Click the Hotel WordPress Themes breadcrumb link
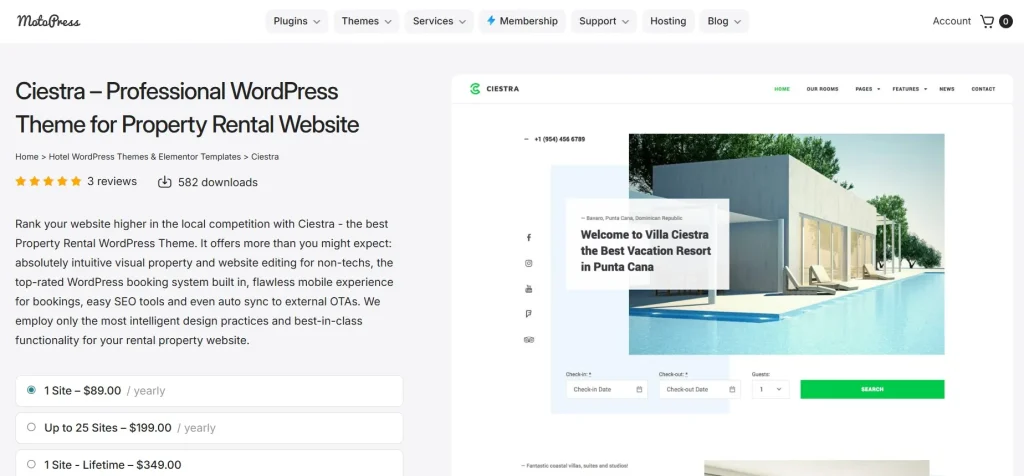The height and width of the screenshot is (476, 1024). pos(144,157)
